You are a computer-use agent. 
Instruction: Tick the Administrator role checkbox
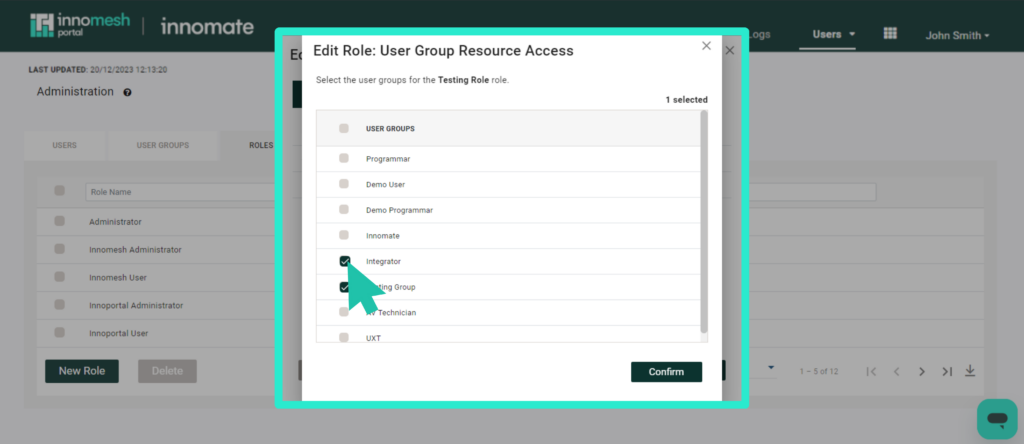59,221
